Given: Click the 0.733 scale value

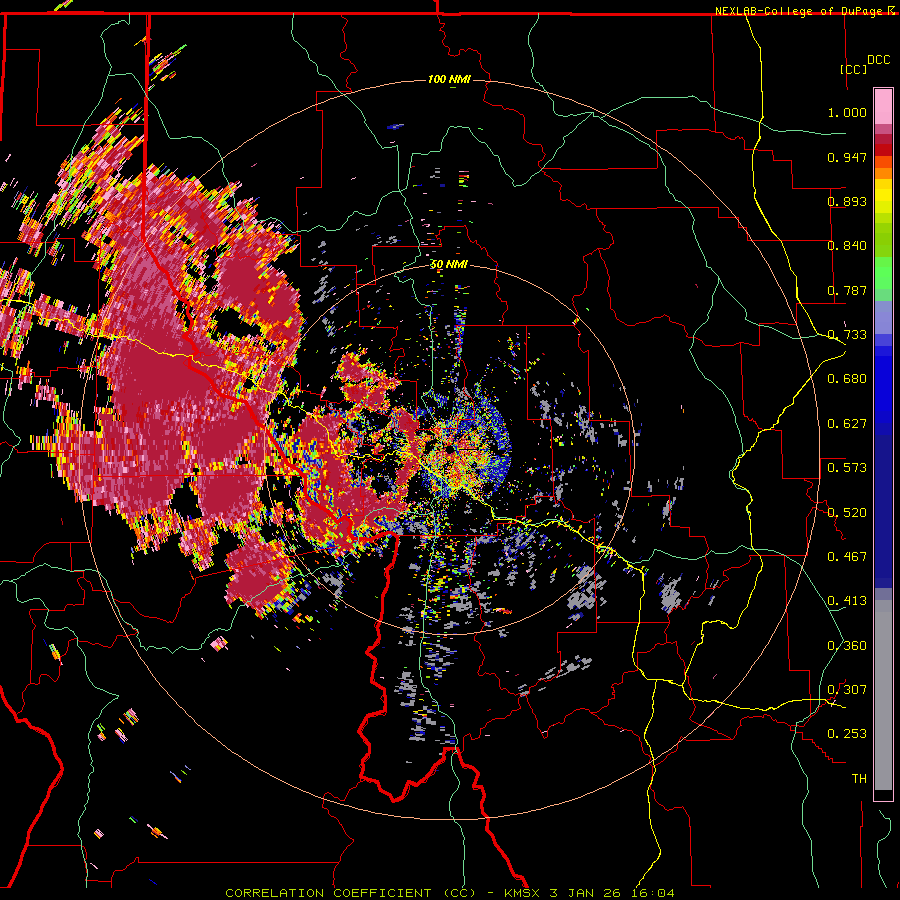Looking at the screenshot, I should click(x=847, y=335).
